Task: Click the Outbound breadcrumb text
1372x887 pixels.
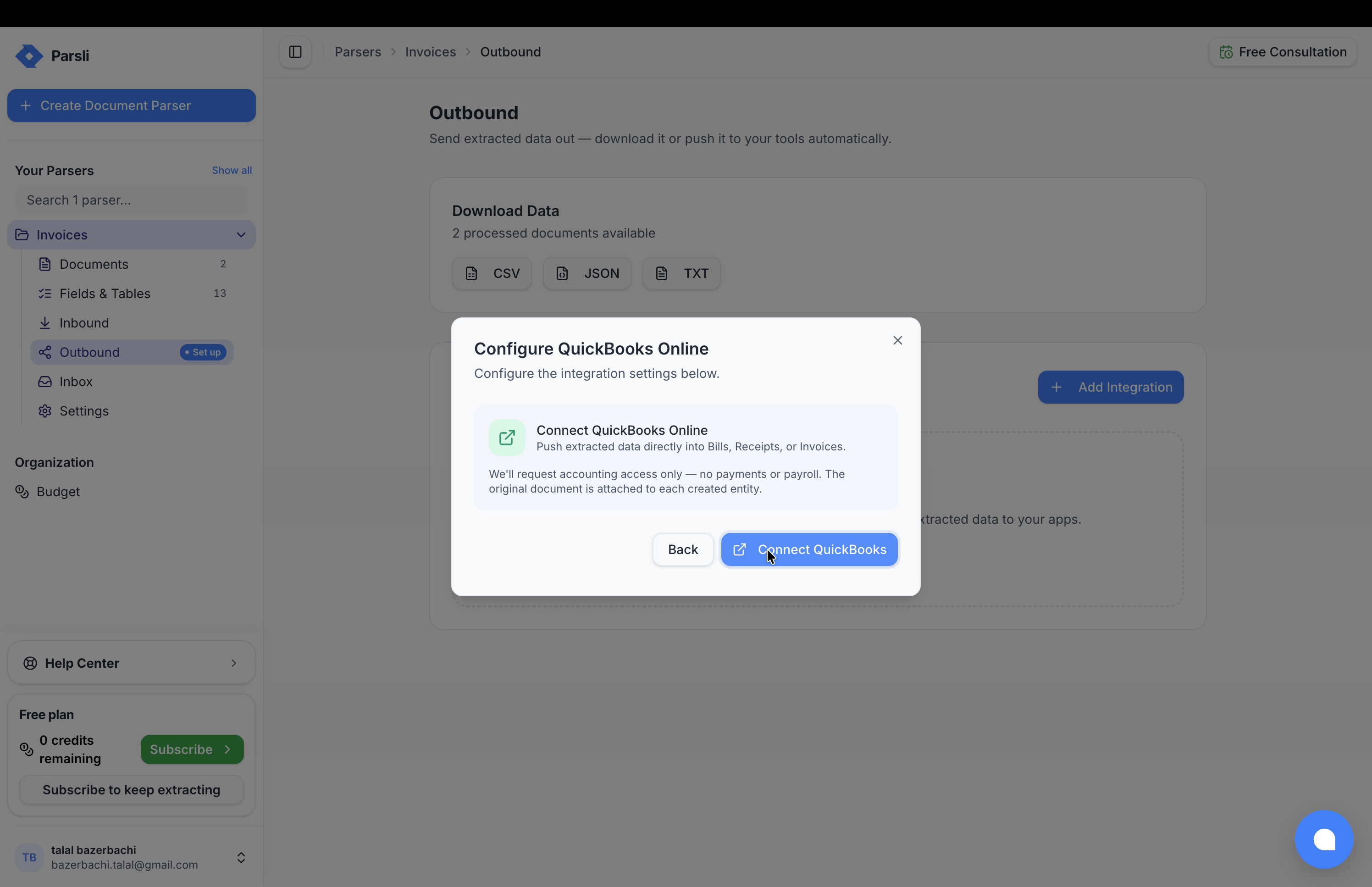Action: point(510,52)
